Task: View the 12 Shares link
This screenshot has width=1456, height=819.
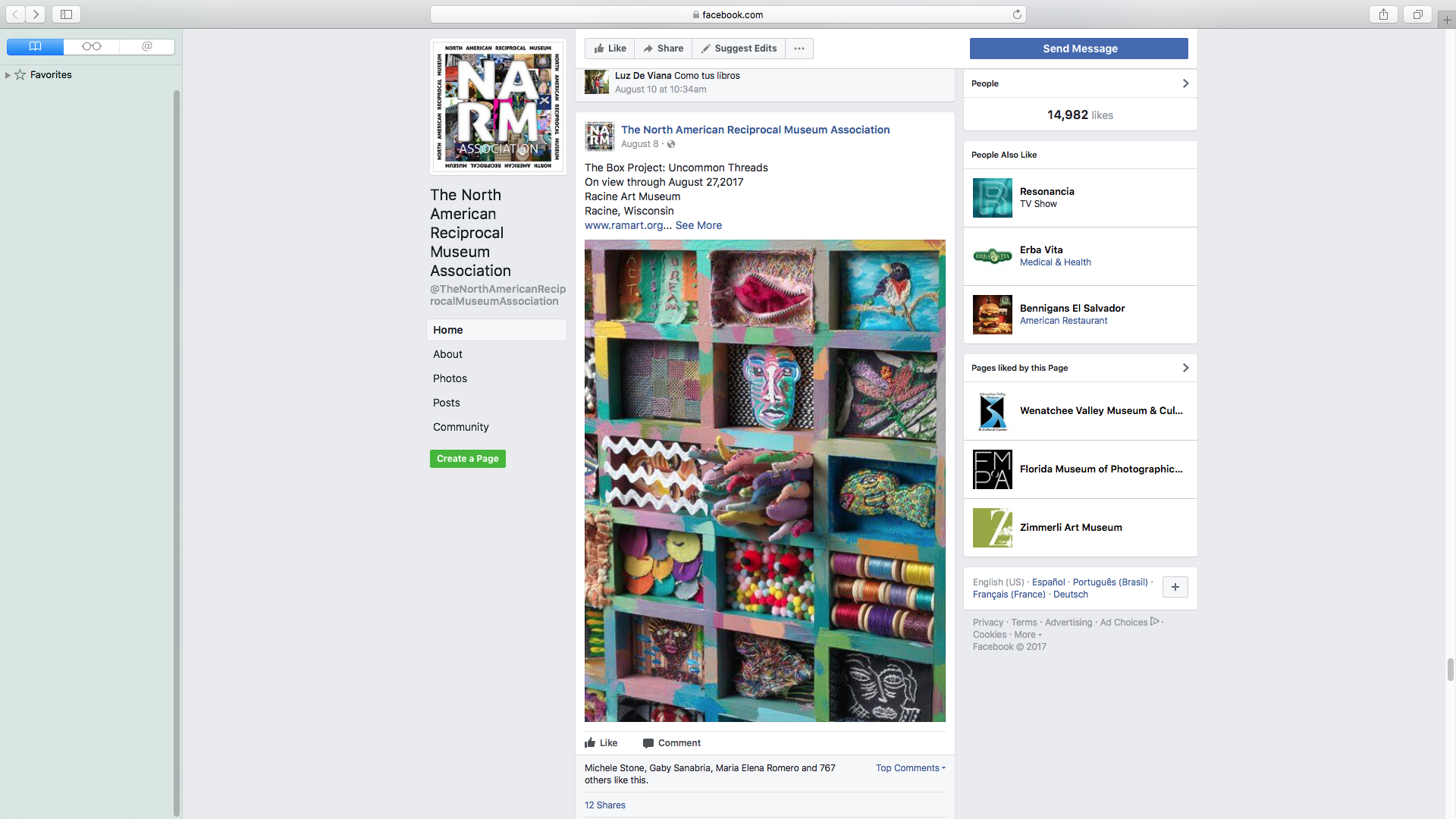Action: (605, 805)
